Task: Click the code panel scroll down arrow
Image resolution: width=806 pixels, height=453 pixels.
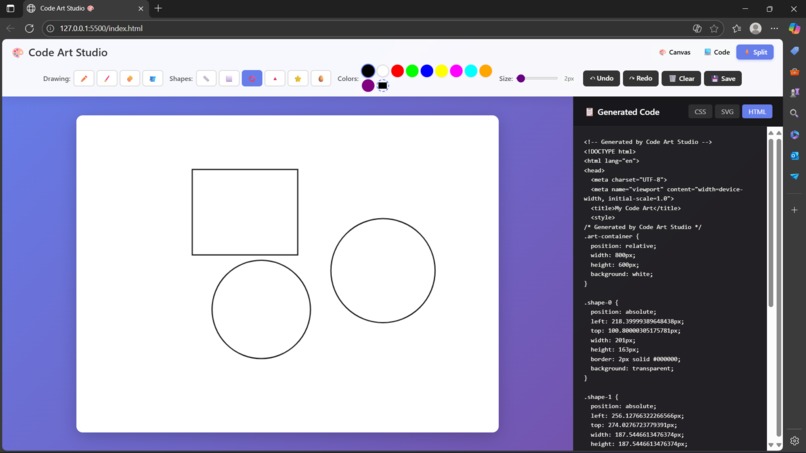Action: 771,445
